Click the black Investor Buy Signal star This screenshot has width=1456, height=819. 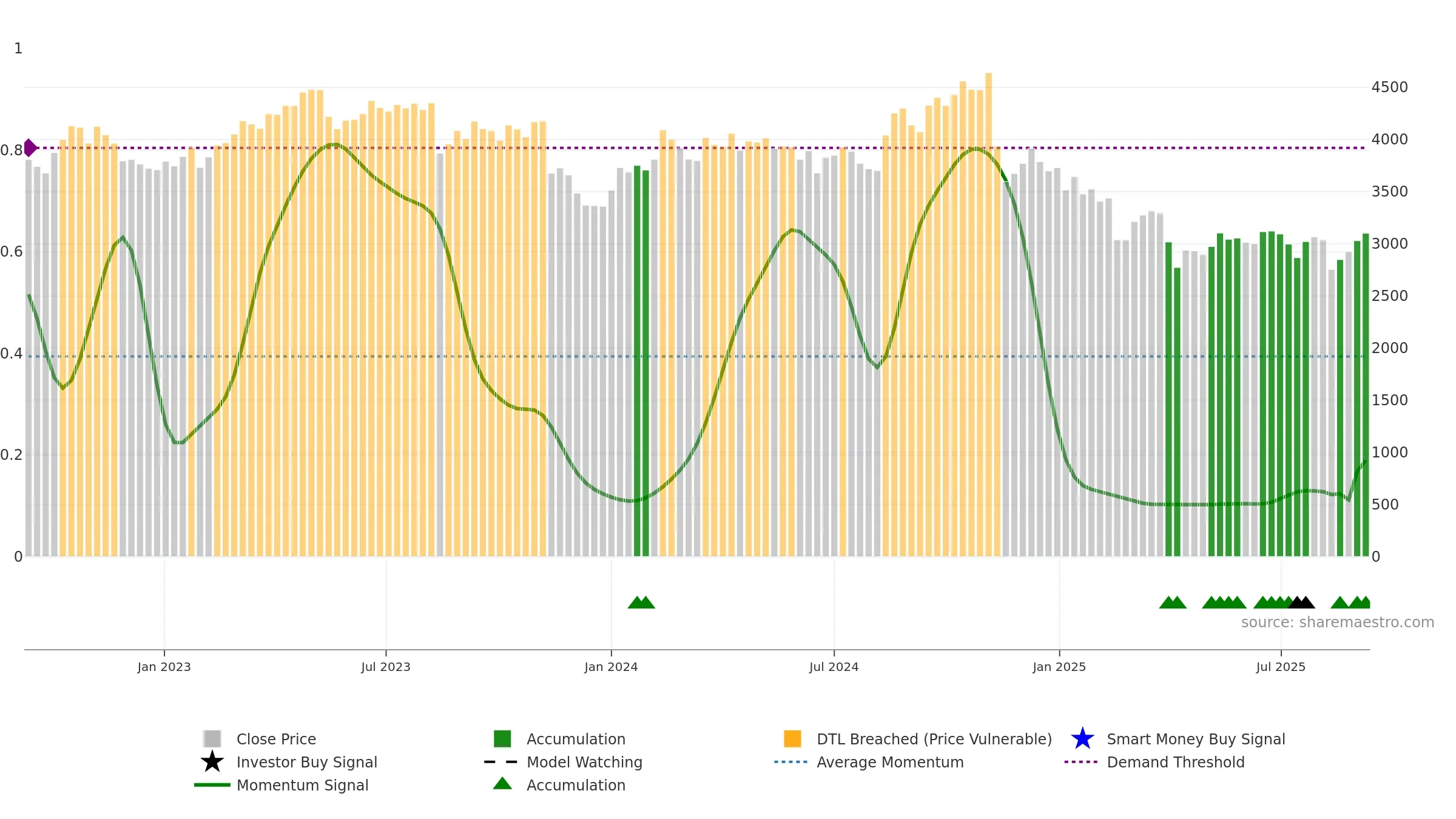(212, 761)
